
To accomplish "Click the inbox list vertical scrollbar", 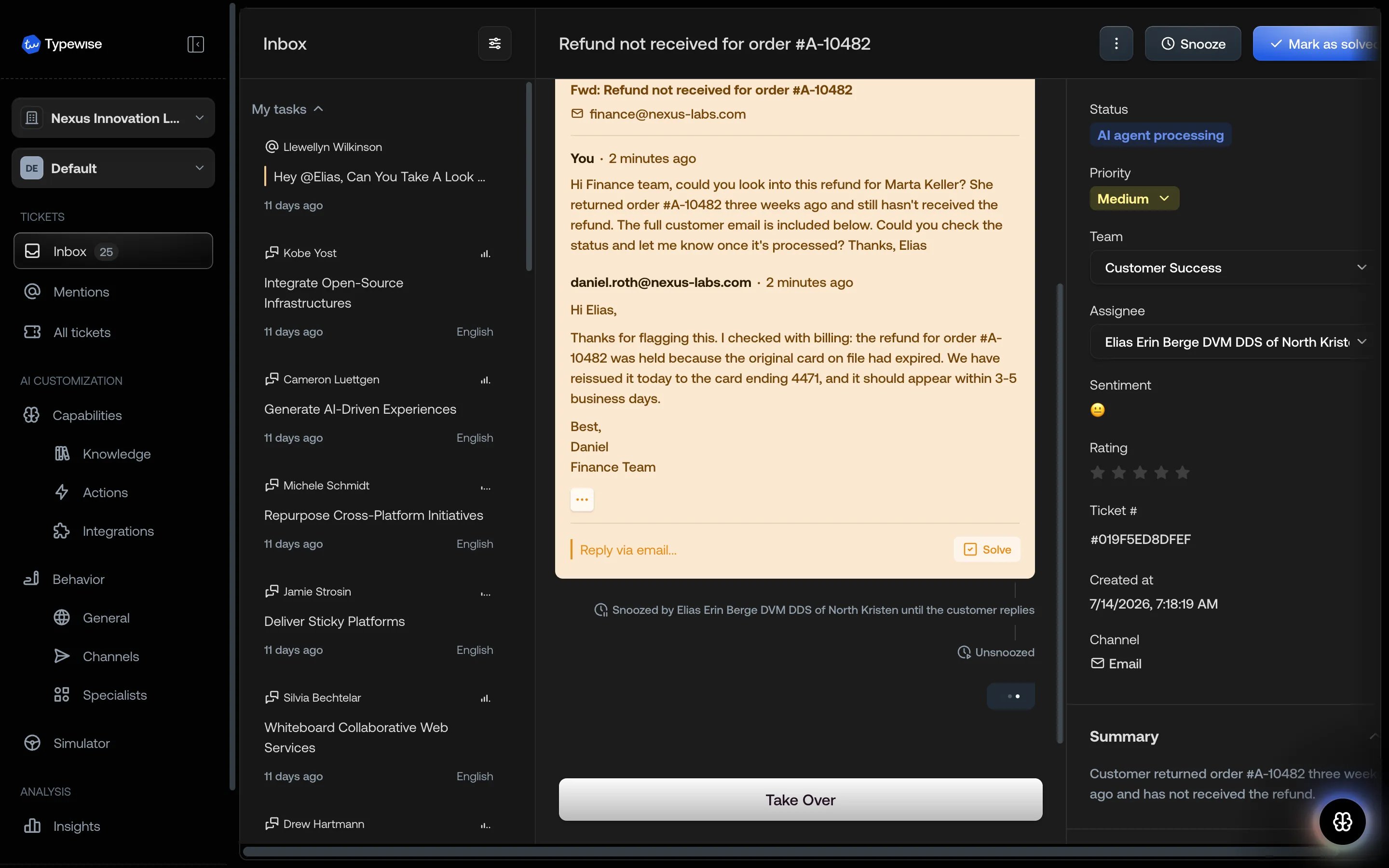I will 529,176.
